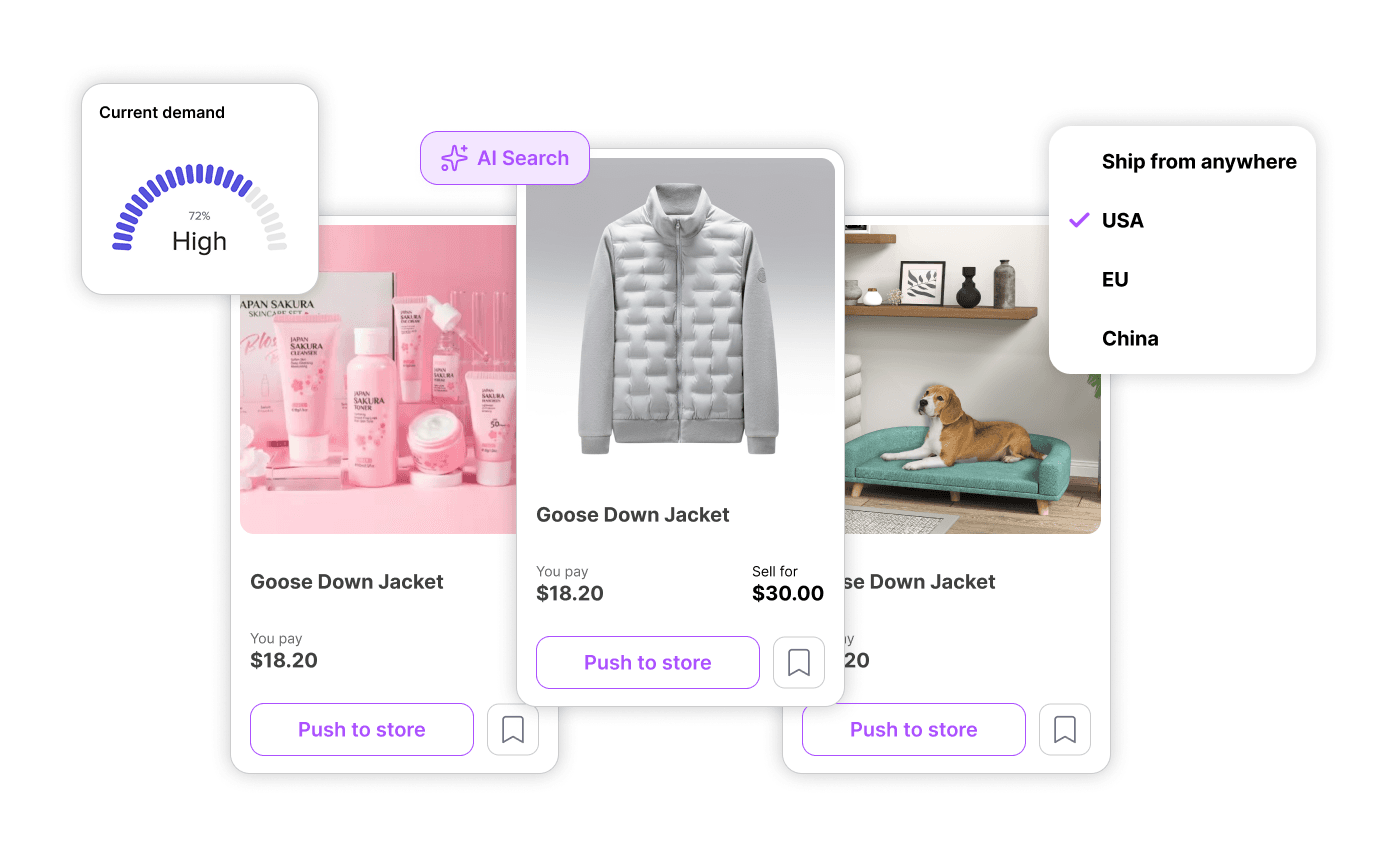Push the leftmost jacket to store
Image resolution: width=1397 pixels, height=857 pixels.
(x=361, y=729)
